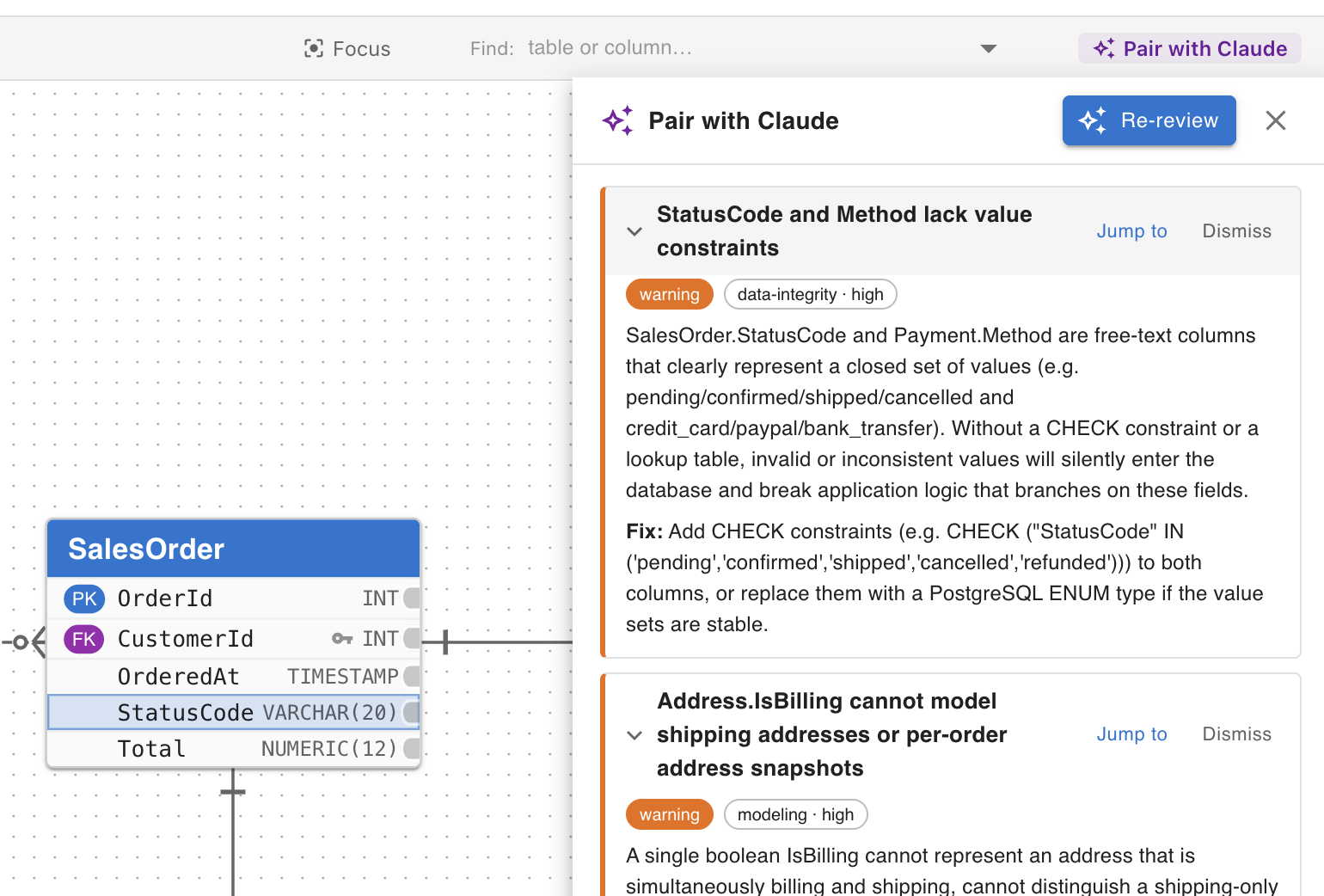The image size is (1324, 896).
Task: Click the VARCHAR(20) type of StatusCode
Action: [x=330, y=713]
